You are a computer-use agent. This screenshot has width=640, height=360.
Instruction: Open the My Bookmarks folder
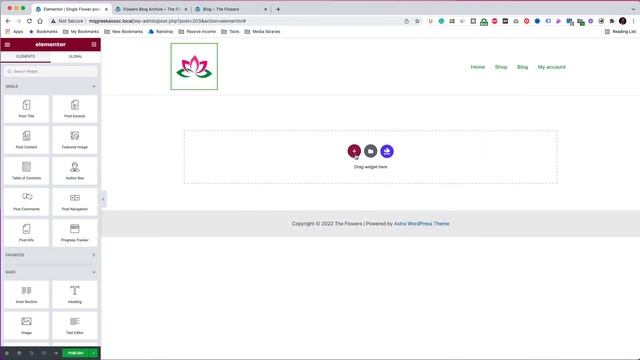coord(81,31)
